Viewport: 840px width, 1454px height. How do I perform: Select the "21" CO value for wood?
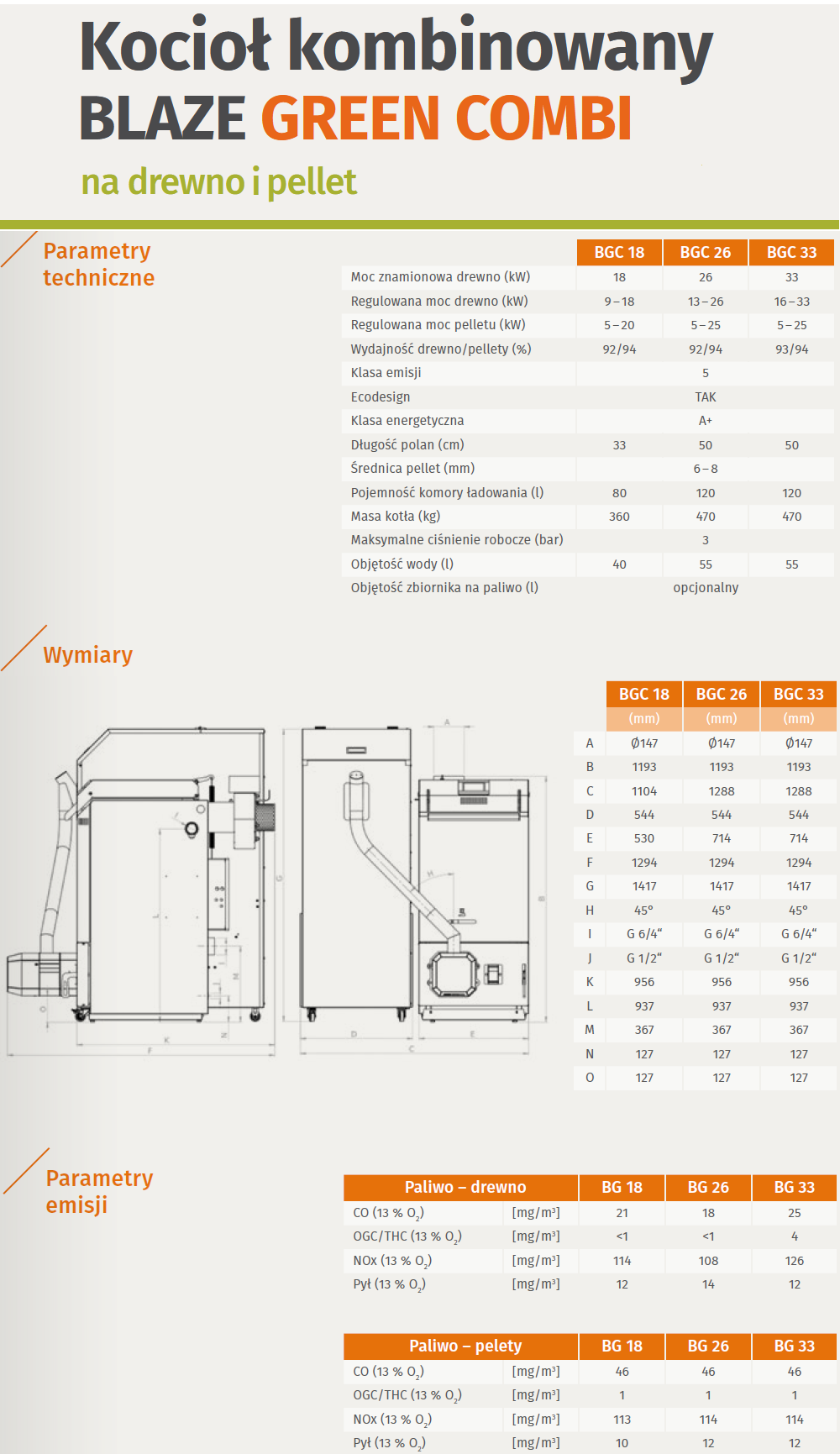coord(622,1213)
